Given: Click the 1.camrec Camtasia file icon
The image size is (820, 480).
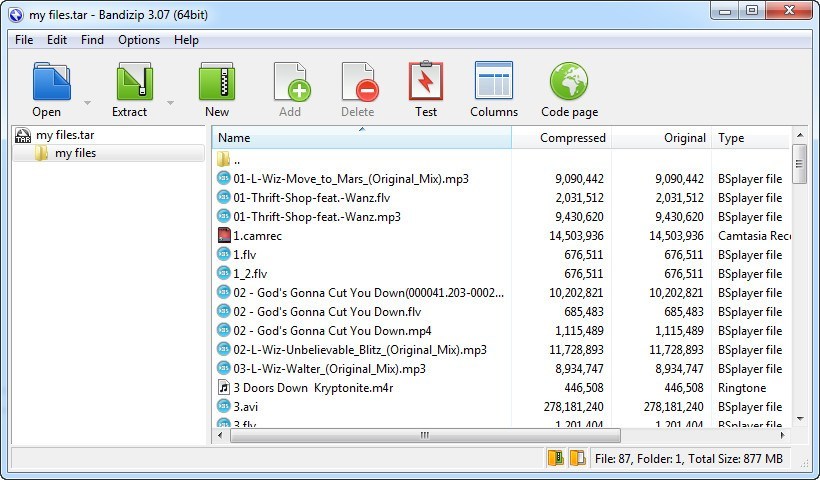Looking at the screenshot, I should point(224,235).
